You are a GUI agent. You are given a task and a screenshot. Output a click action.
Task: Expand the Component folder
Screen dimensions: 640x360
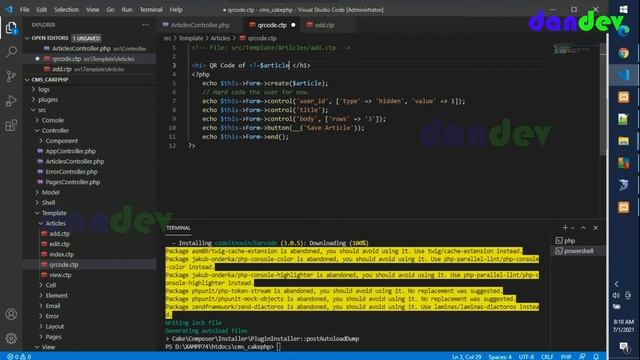click(x=61, y=141)
